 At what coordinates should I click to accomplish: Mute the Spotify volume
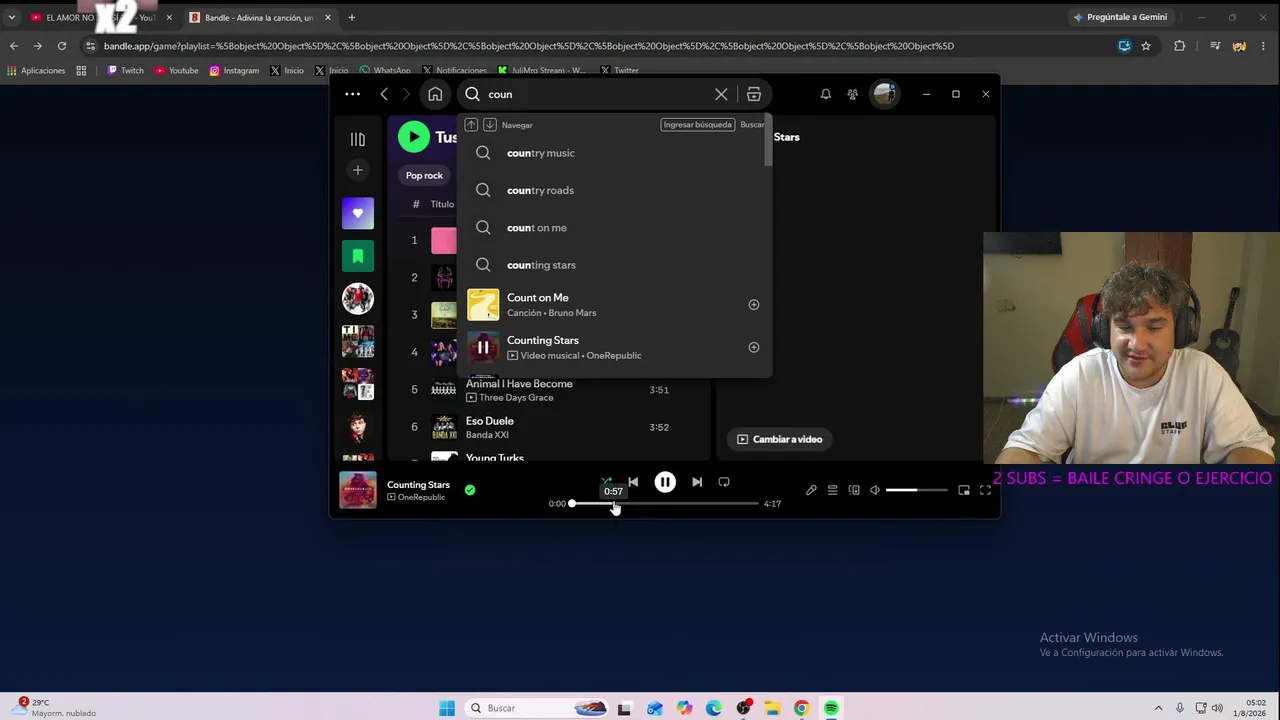[875, 490]
